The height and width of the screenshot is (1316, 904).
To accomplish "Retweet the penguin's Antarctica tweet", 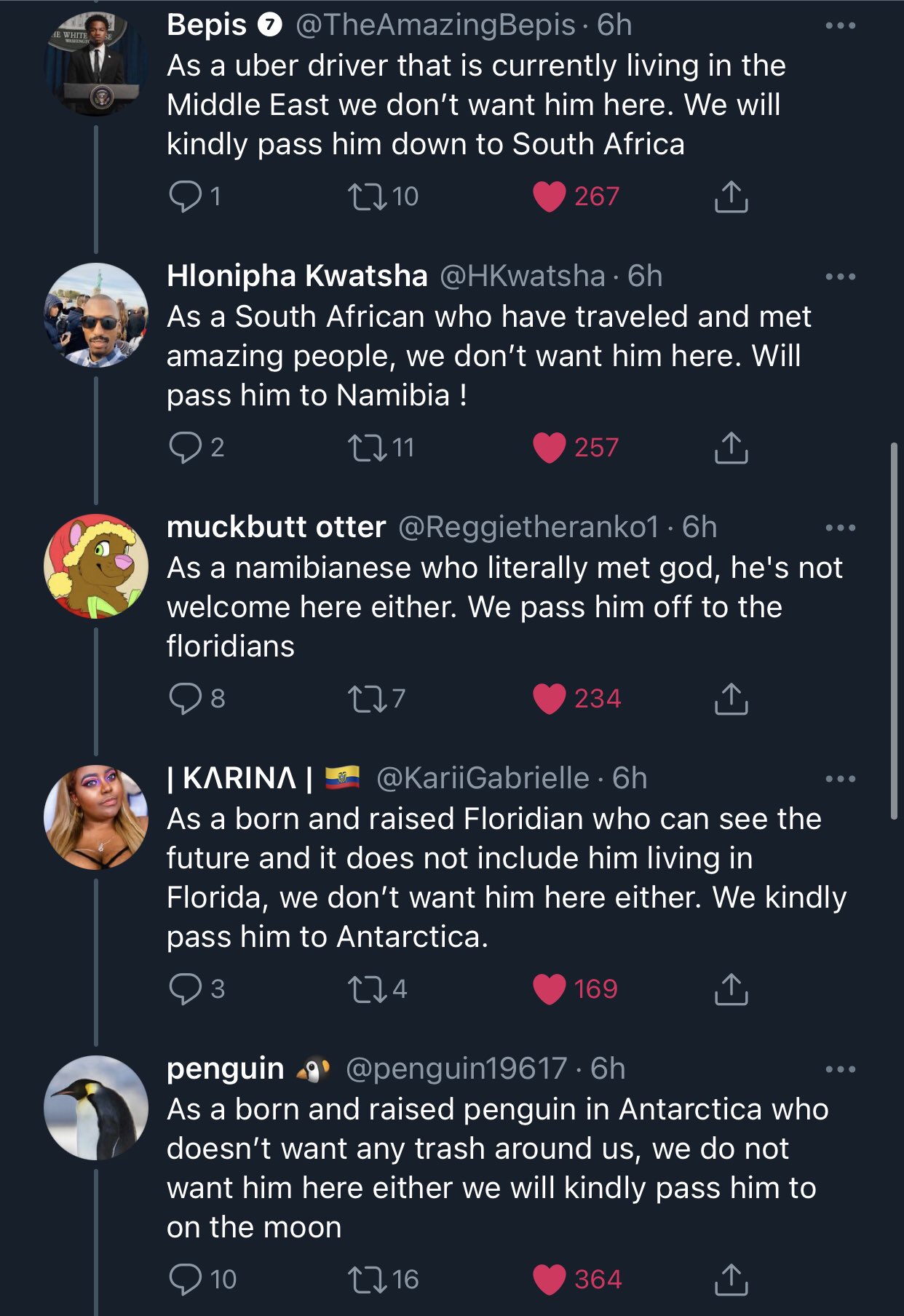I will pos(367,1280).
